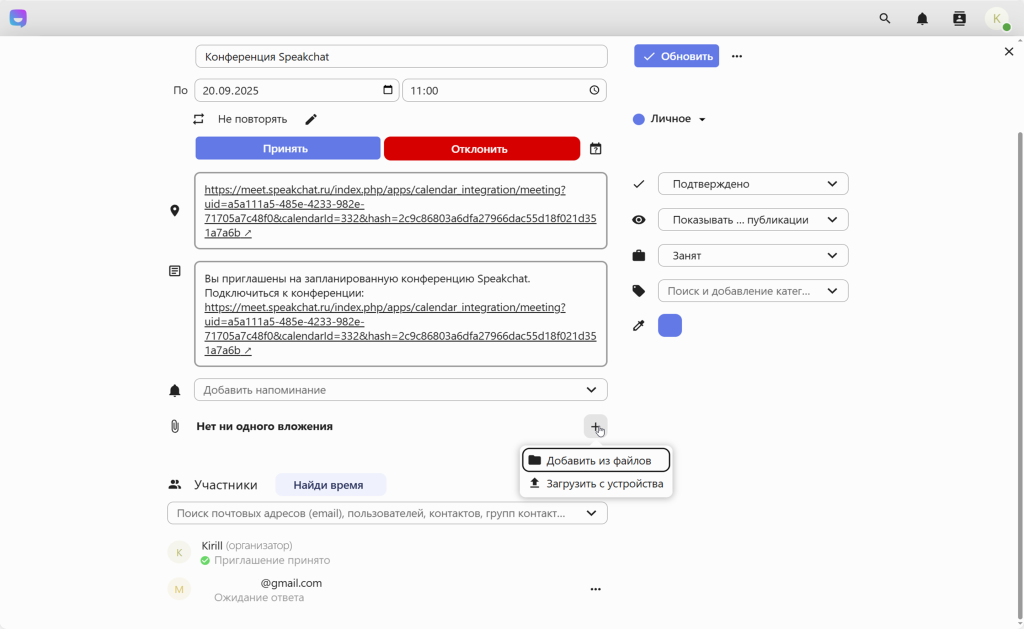Choose Загрузить с устройства menu option
Screen dimensions: 1024x629
point(596,484)
